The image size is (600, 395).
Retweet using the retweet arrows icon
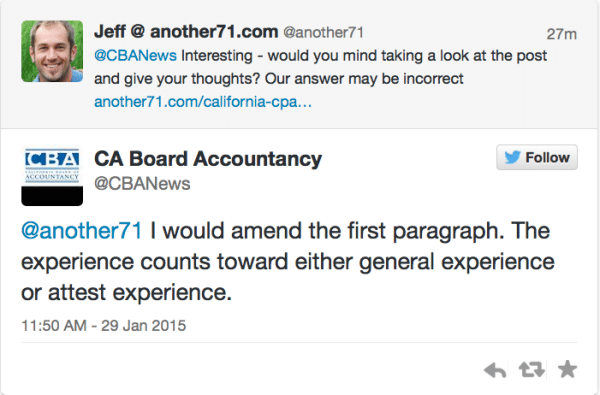click(532, 370)
